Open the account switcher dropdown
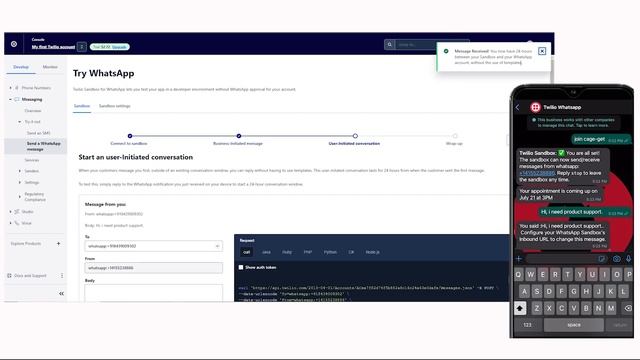640x360 pixels. point(82,47)
